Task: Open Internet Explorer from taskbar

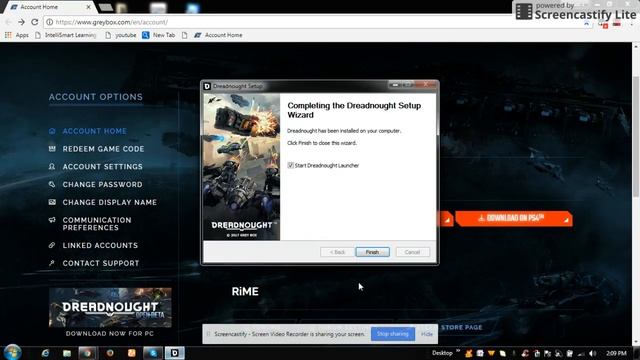Action: point(45,353)
